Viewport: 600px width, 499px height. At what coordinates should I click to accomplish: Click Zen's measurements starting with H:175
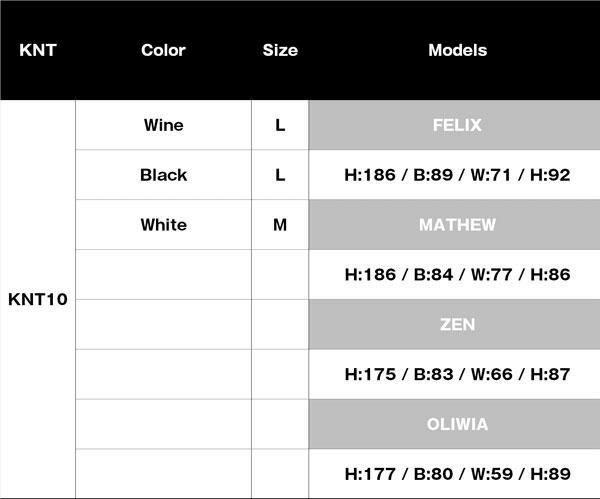click(x=457, y=374)
